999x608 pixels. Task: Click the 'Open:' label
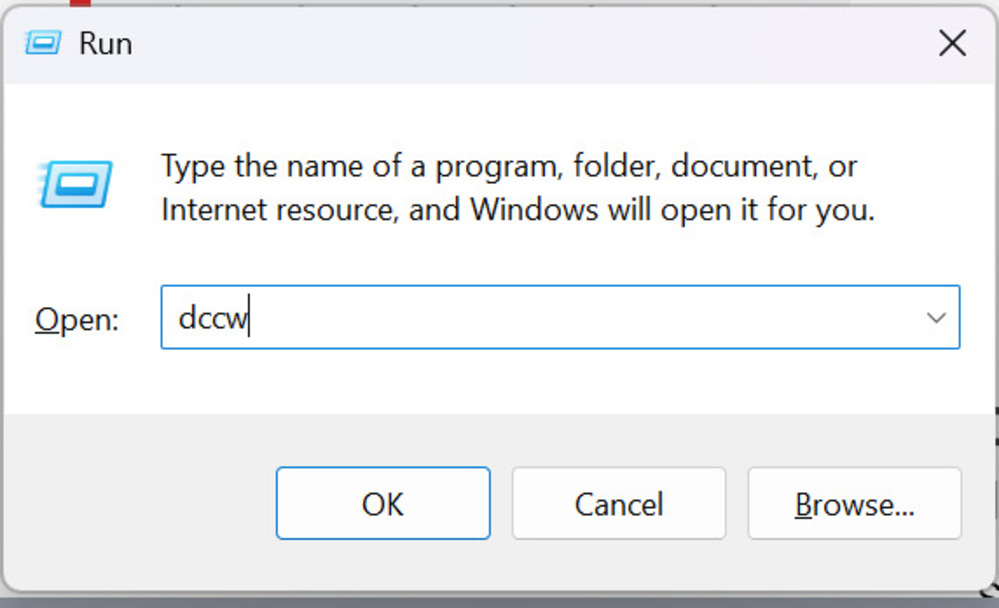click(x=77, y=319)
